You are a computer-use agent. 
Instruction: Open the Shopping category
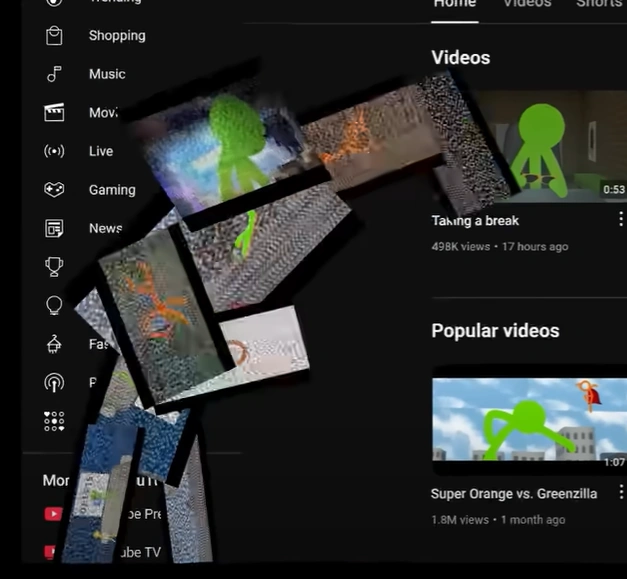(117, 36)
